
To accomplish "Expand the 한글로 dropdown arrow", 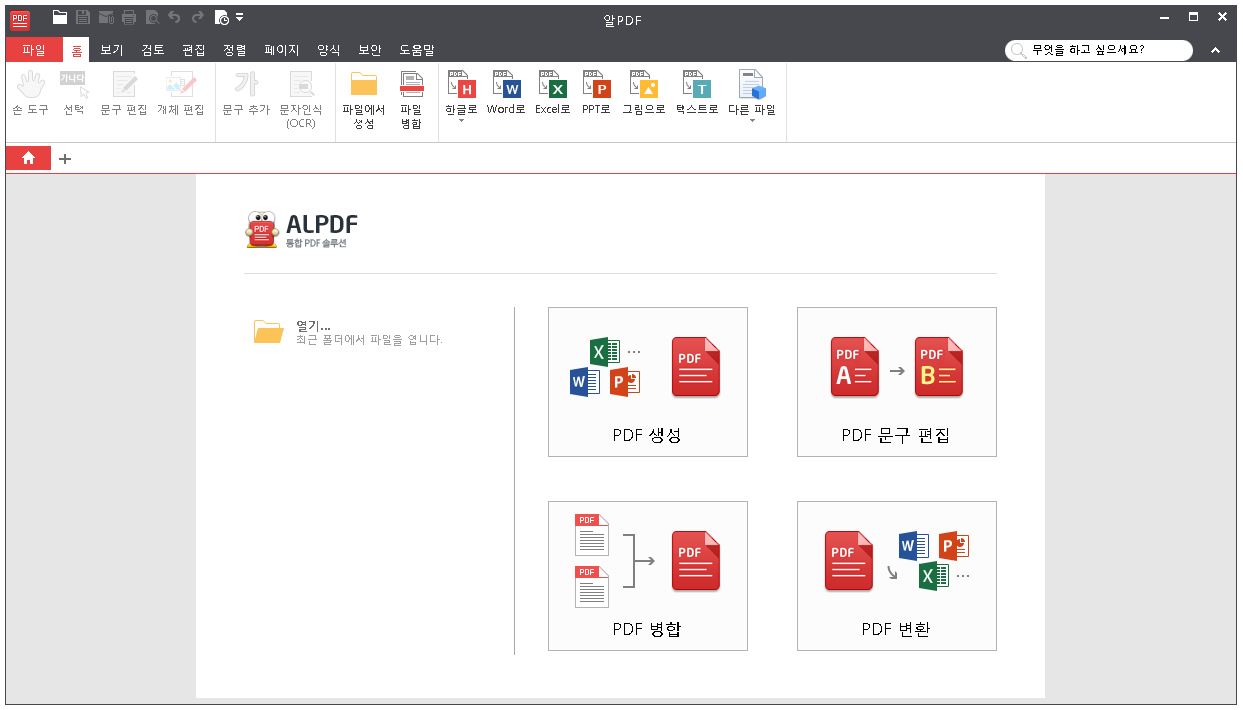I will (462, 121).
